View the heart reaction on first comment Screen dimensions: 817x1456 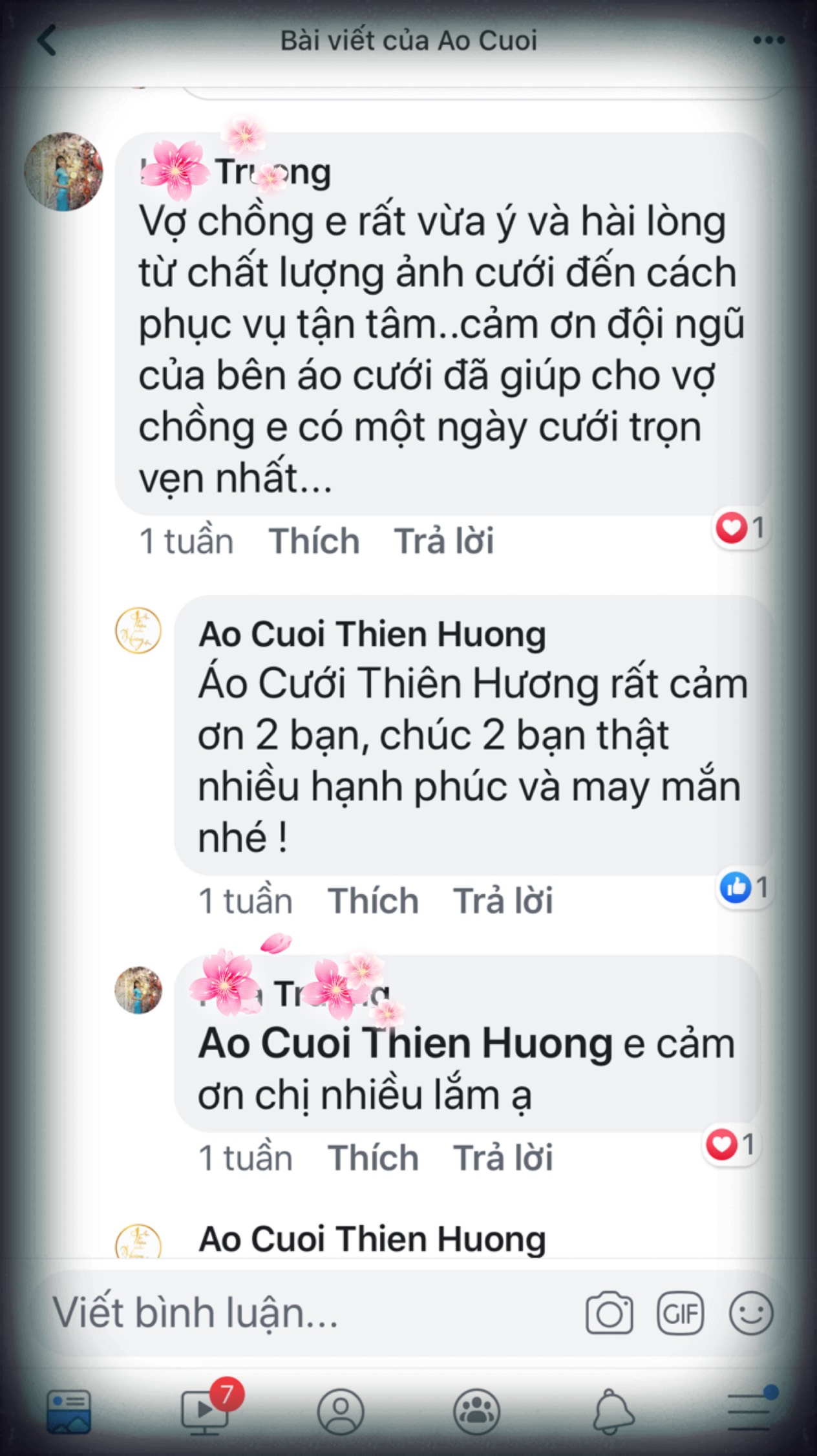coord(741,528)
